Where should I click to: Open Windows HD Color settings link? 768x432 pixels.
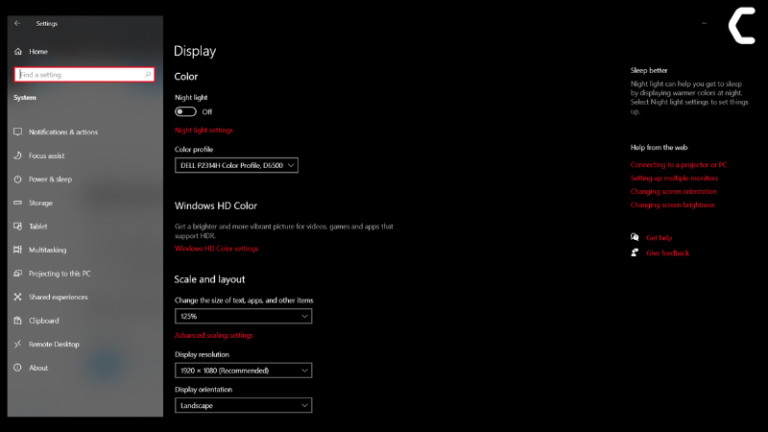[216, 248]
